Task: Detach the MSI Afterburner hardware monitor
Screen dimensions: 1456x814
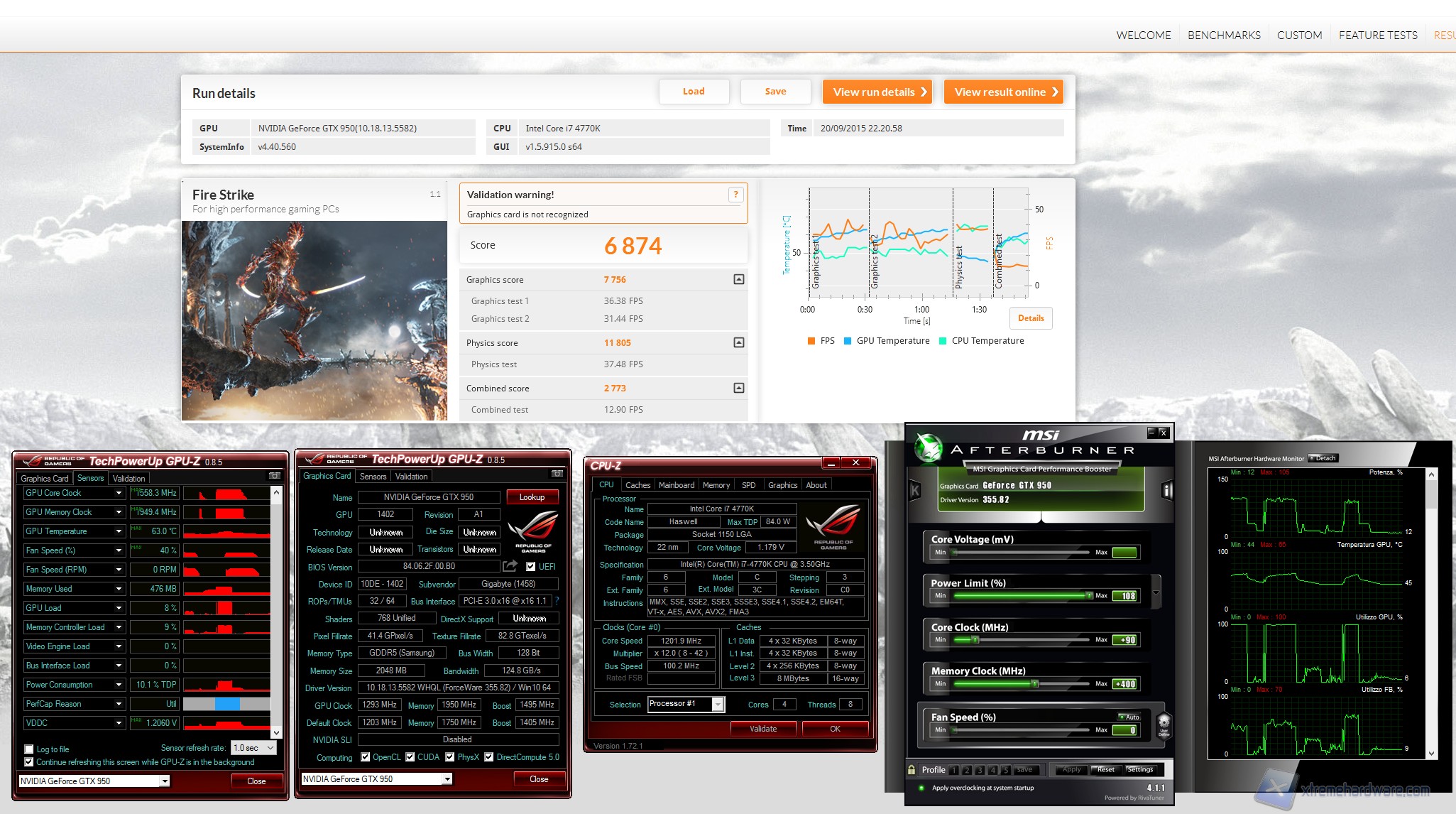Action: (x=1325, y=458)
